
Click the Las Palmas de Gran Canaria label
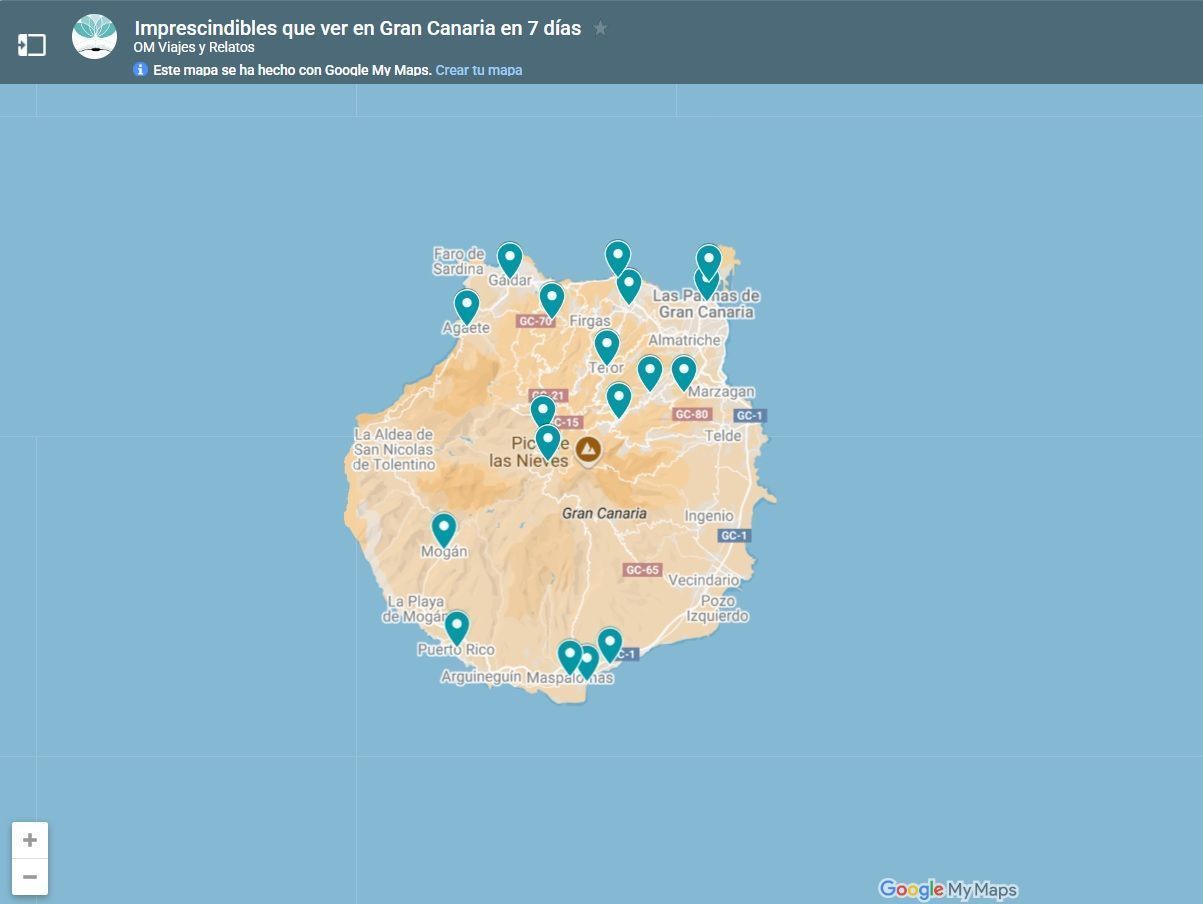click(x=706, y=304)
